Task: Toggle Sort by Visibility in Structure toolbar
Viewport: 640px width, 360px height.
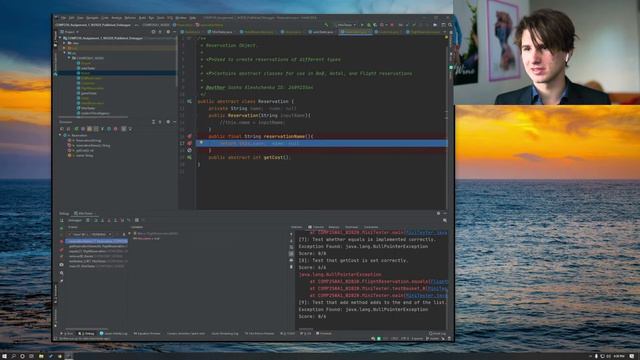Action: (x=62, y=129)
